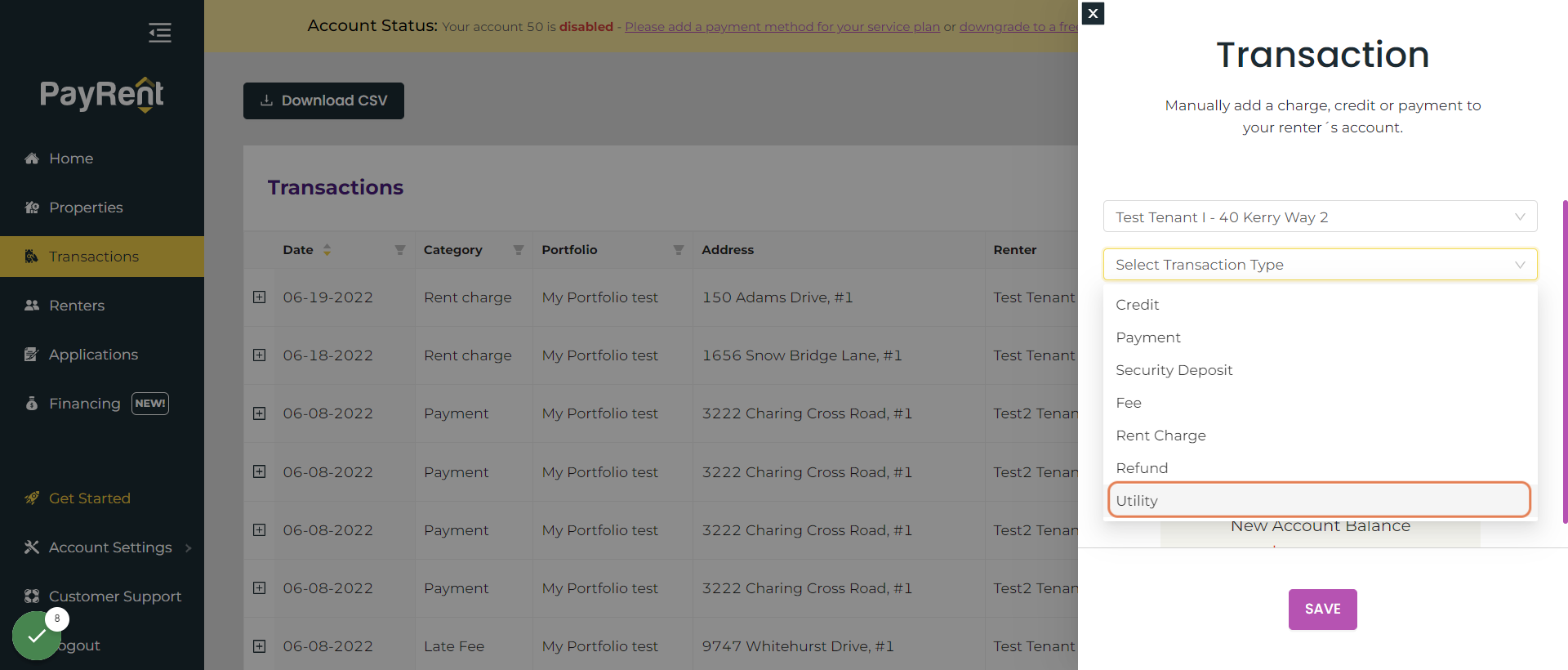
Task: Click 150 Adams Drive, #1 address
Action: tap(777, 297)
